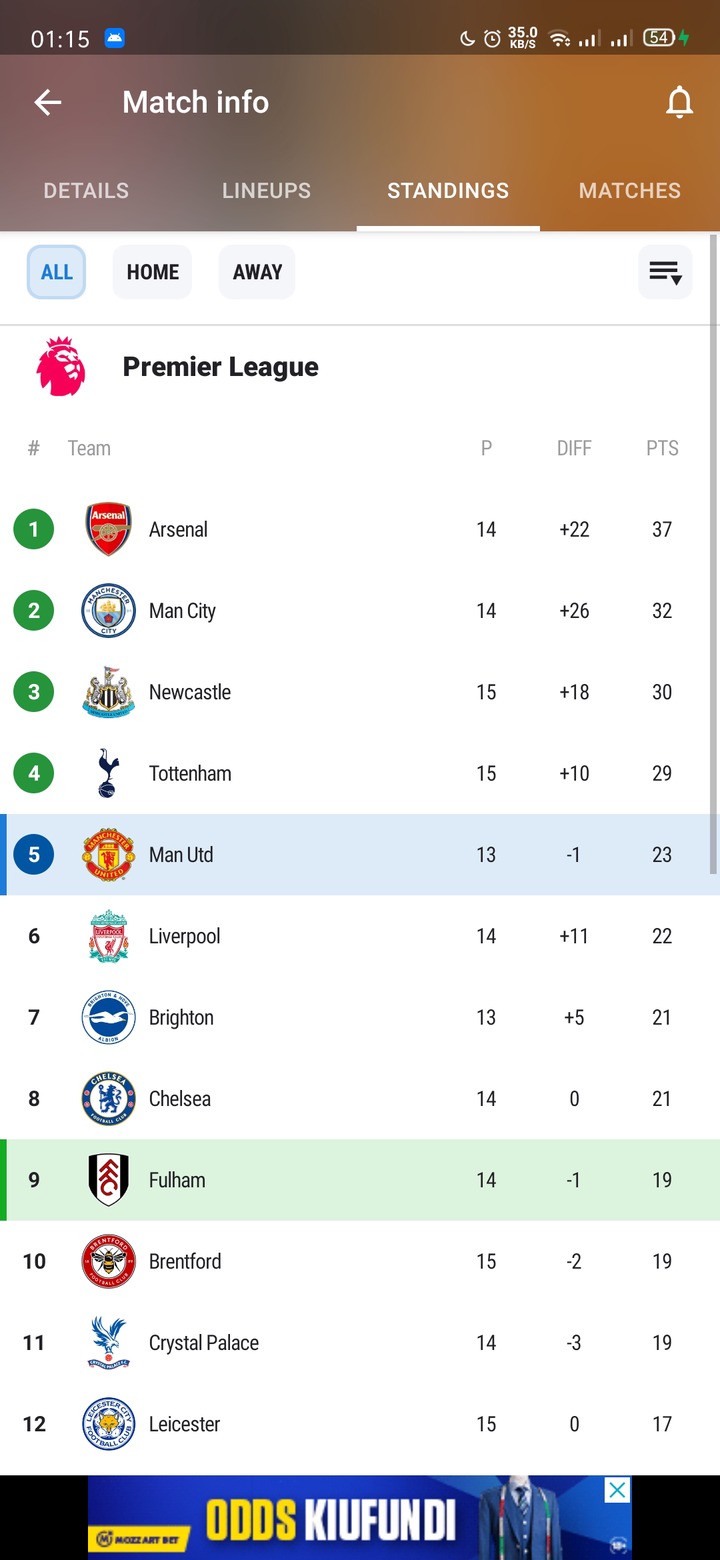Image resolution: width=720 pixels, height=1560 pixels.
Task: Select the HOME standings filter
Action: click(x=152, y=272)
